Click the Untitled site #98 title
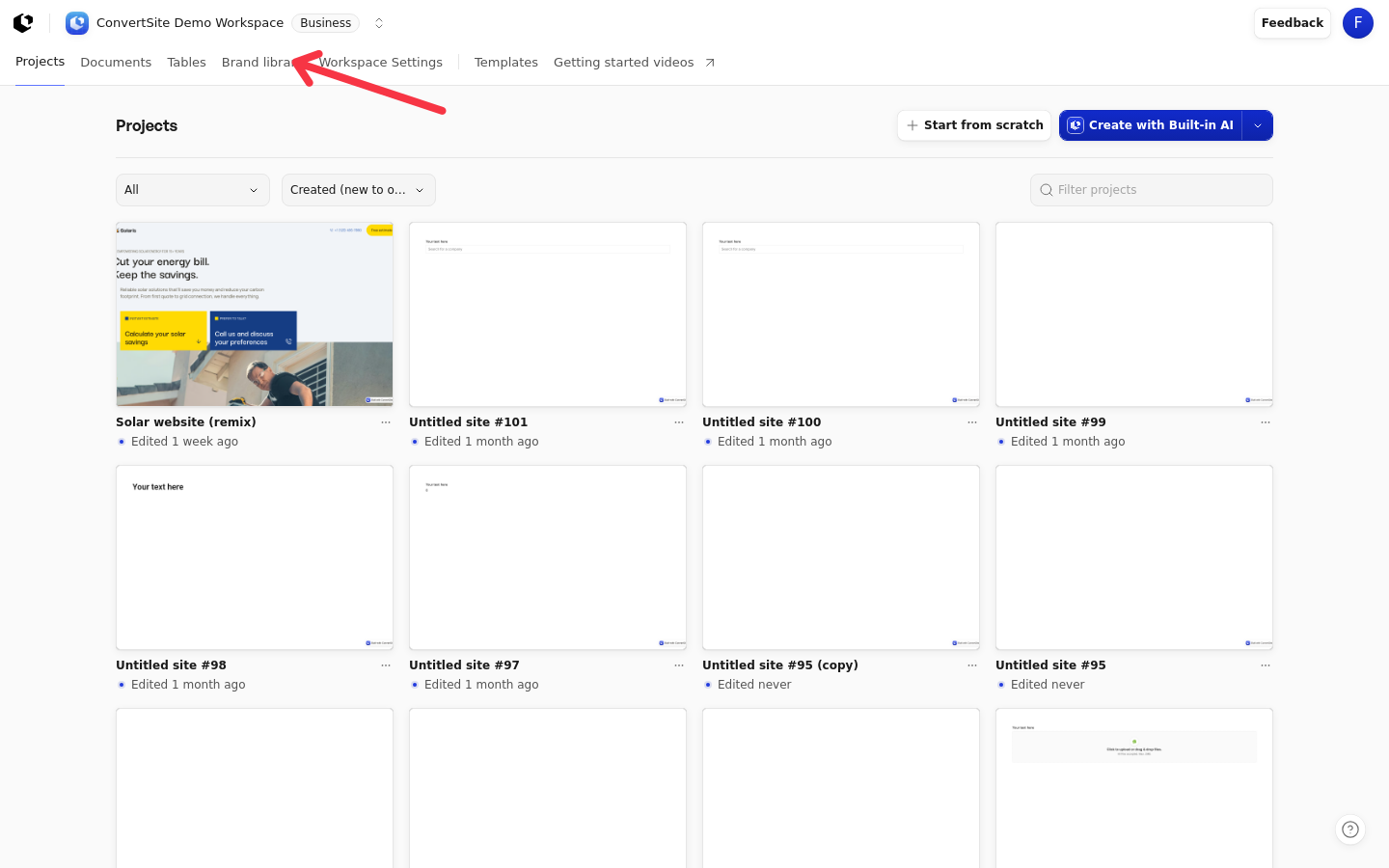This screenshot has width=1389, height=868. pyautogui.click(x=172, y=665)
